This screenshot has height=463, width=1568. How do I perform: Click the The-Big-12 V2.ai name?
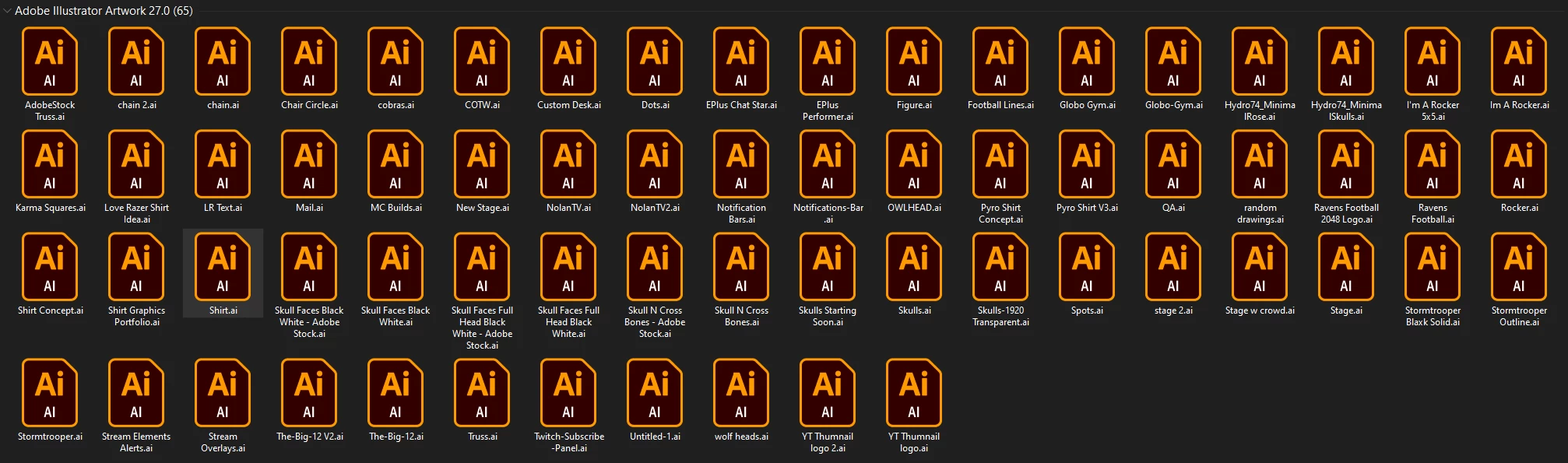point(309,437)
